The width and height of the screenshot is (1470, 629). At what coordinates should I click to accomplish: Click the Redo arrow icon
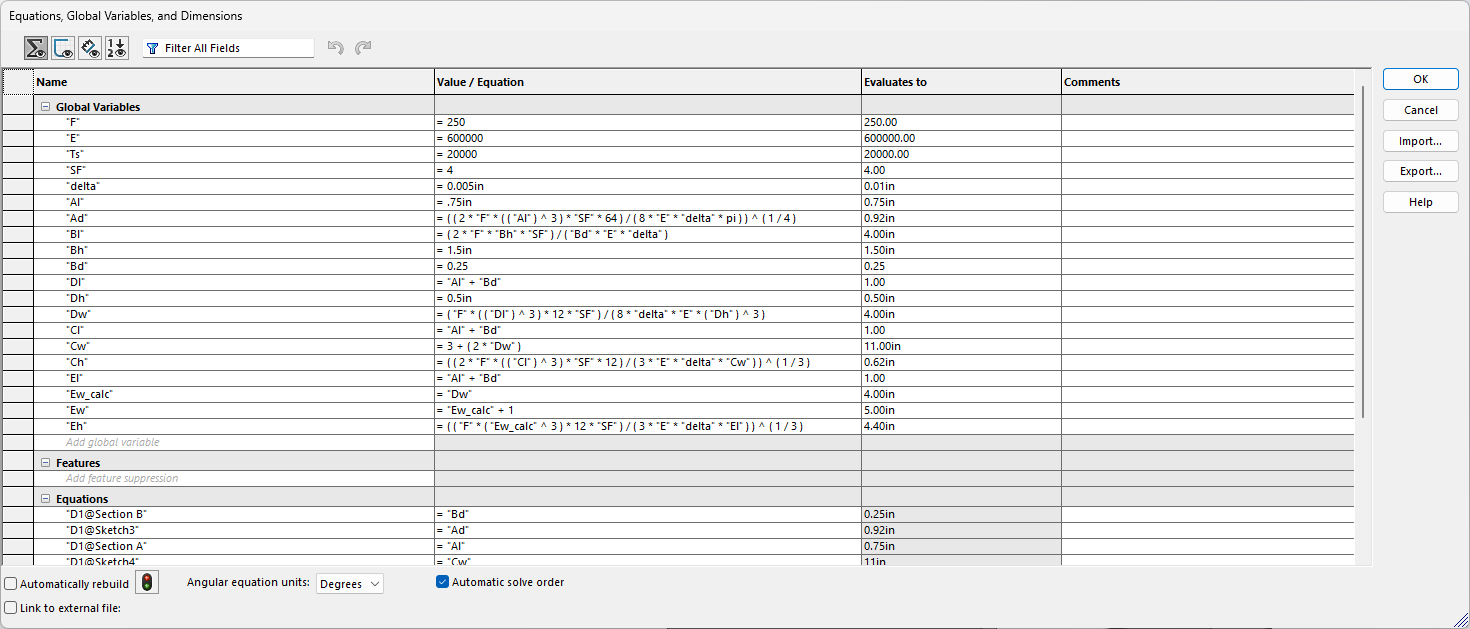[363, 48]
